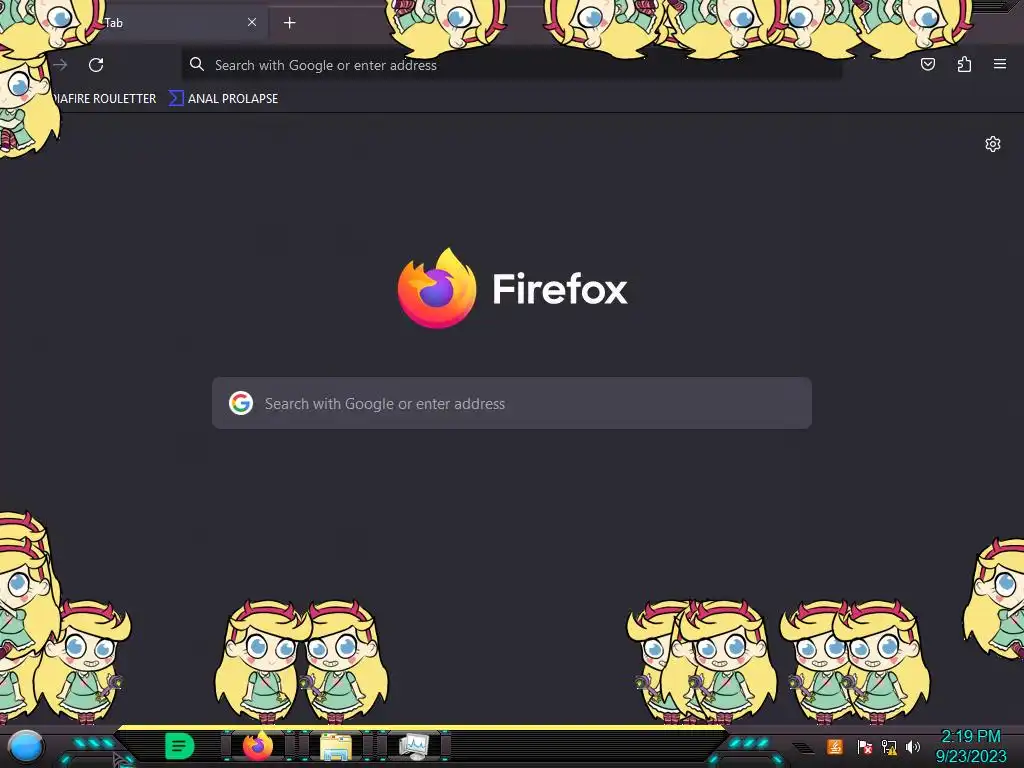Open new tab personalize gear icon

[x=993, y=144]
